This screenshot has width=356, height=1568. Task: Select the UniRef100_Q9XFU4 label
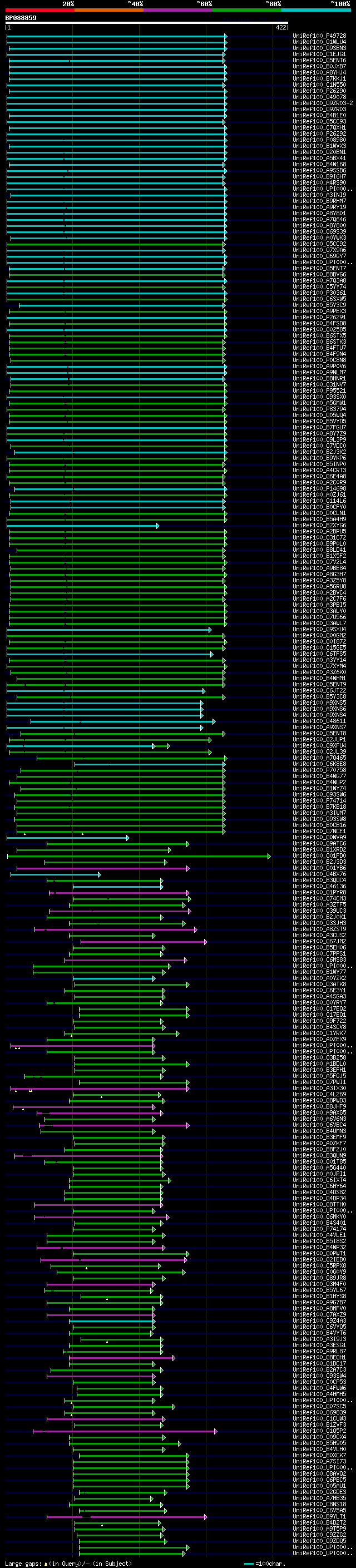[x=319, y=746]
